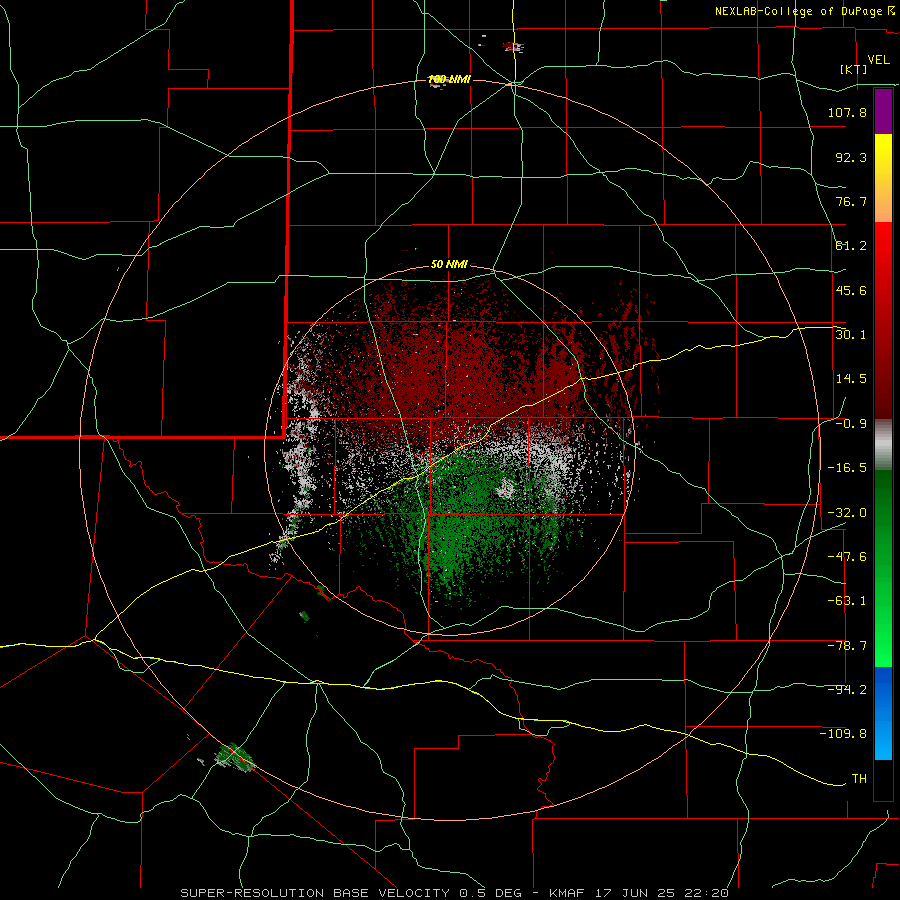This screenshot has width=900, height=900.
Task: Click the [KT] units label
Action: (x=853, y=69)
